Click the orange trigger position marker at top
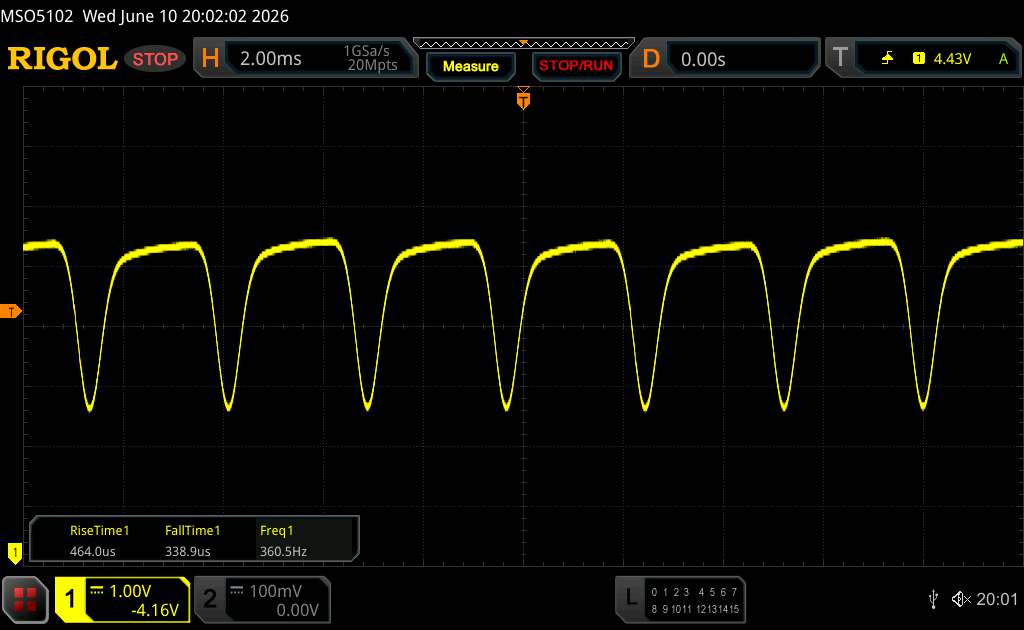Viewport: 1024px width, 630px height. [x=523, y=99]
